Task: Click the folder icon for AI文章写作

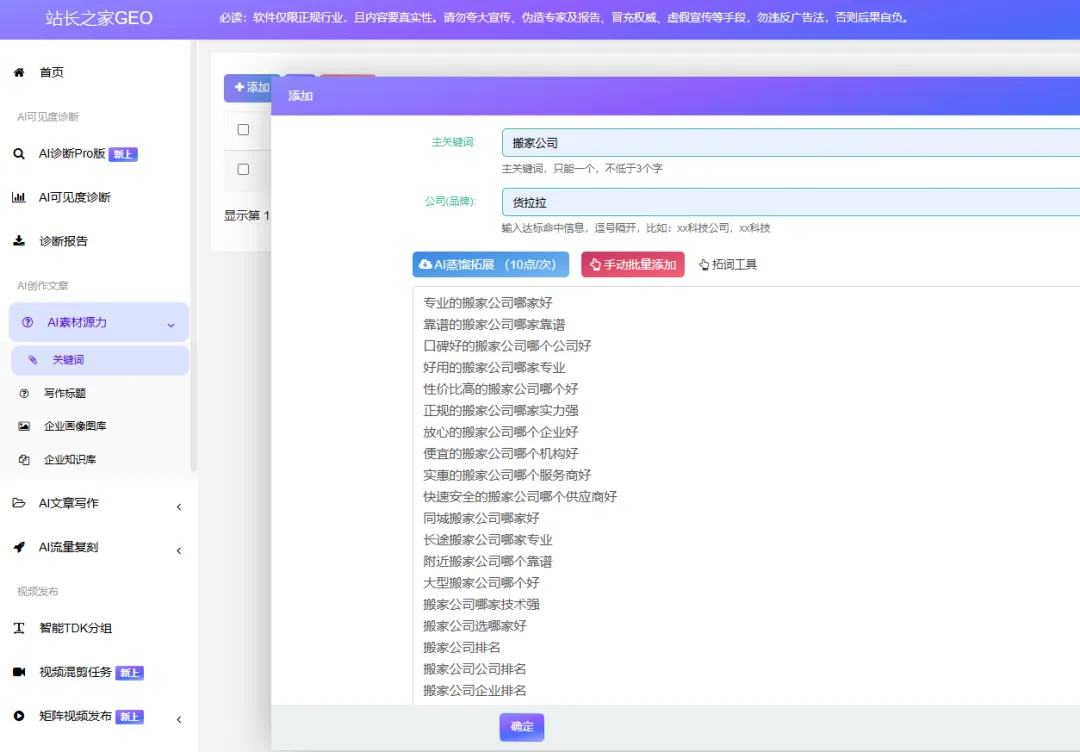Action: (x=19, y=503)
